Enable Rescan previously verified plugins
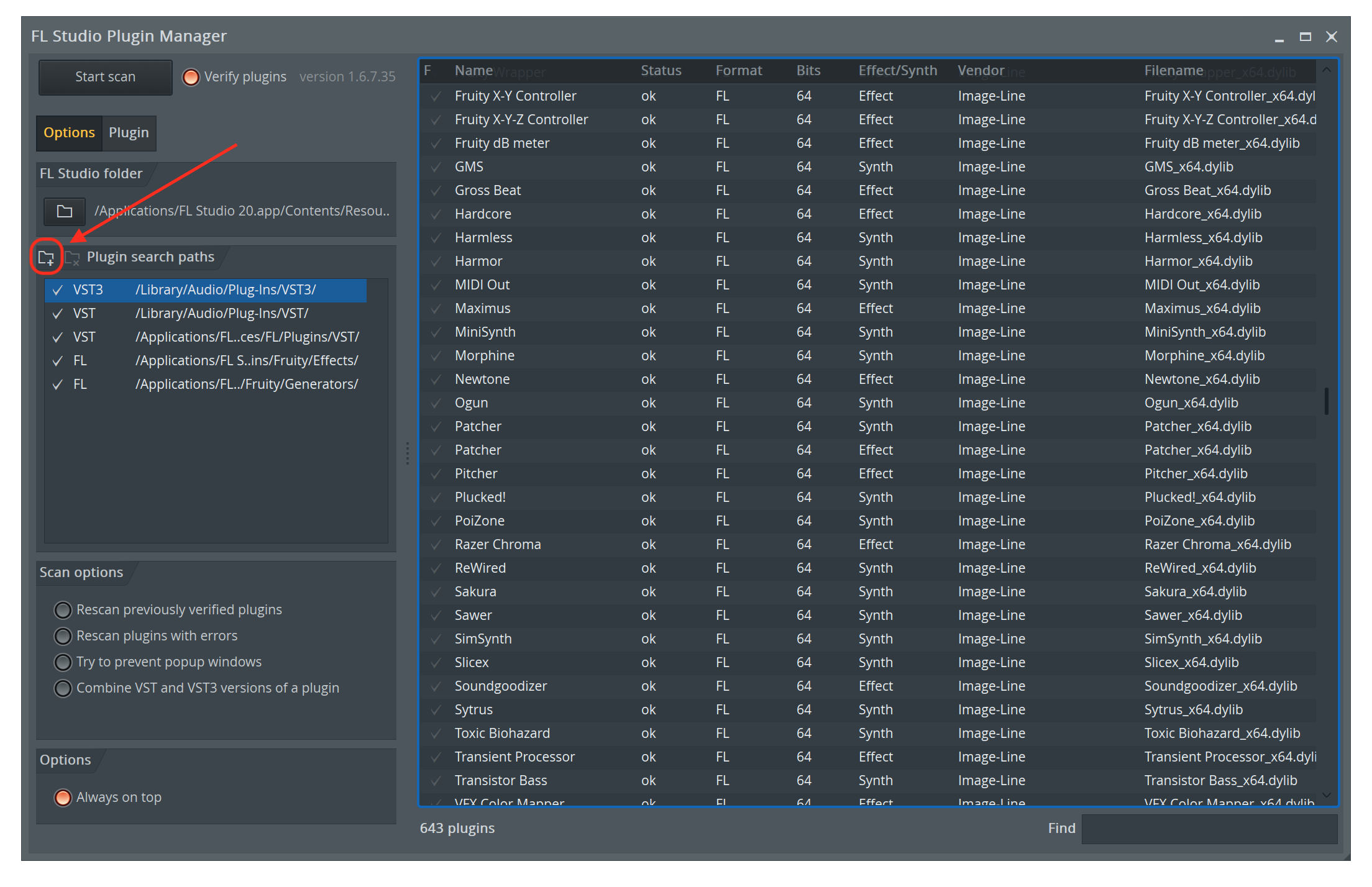Viewport: 1372px width, 887px height. coord(62,607)
